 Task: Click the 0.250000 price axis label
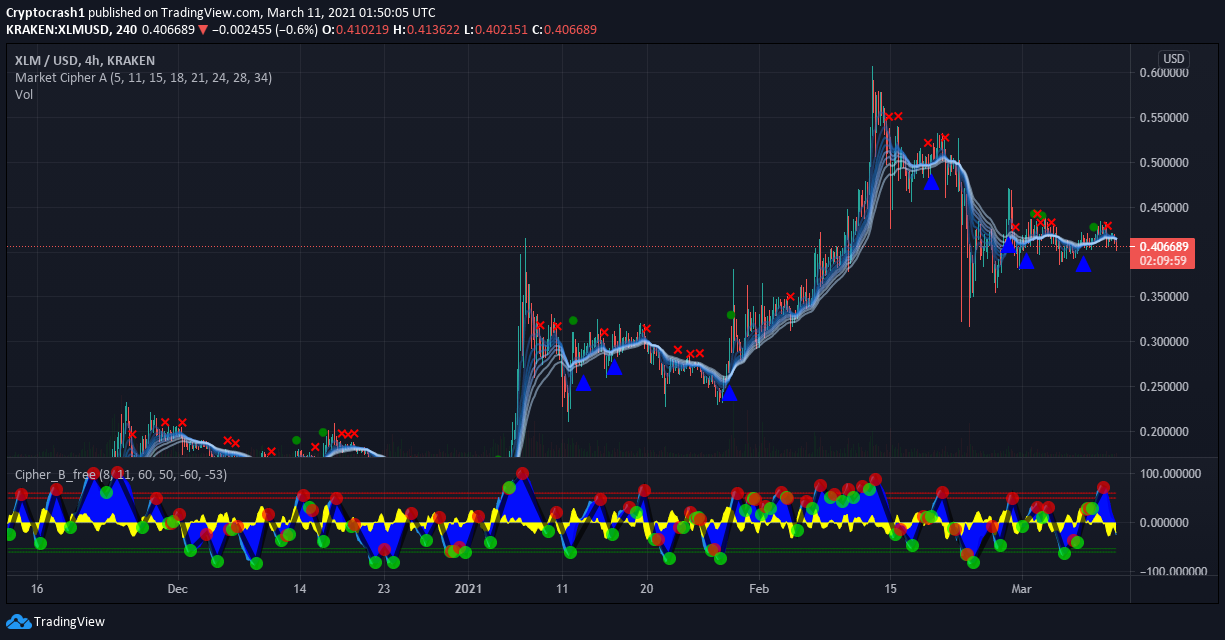pos(1163,387)
